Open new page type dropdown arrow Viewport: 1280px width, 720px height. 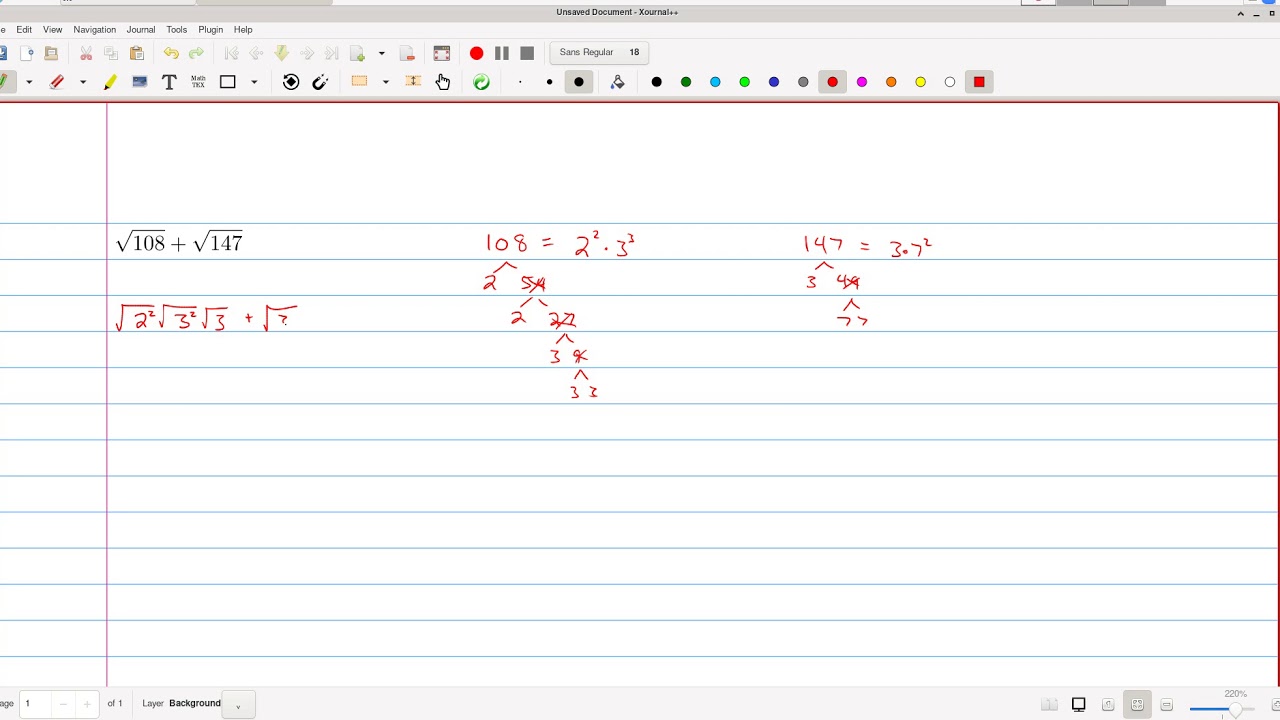tap(381, 53)
